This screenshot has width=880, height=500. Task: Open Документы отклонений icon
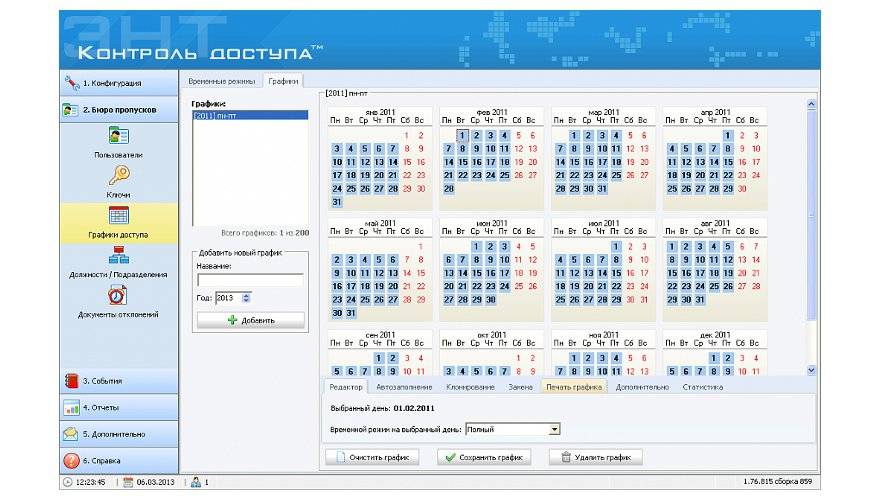point(118,295)
